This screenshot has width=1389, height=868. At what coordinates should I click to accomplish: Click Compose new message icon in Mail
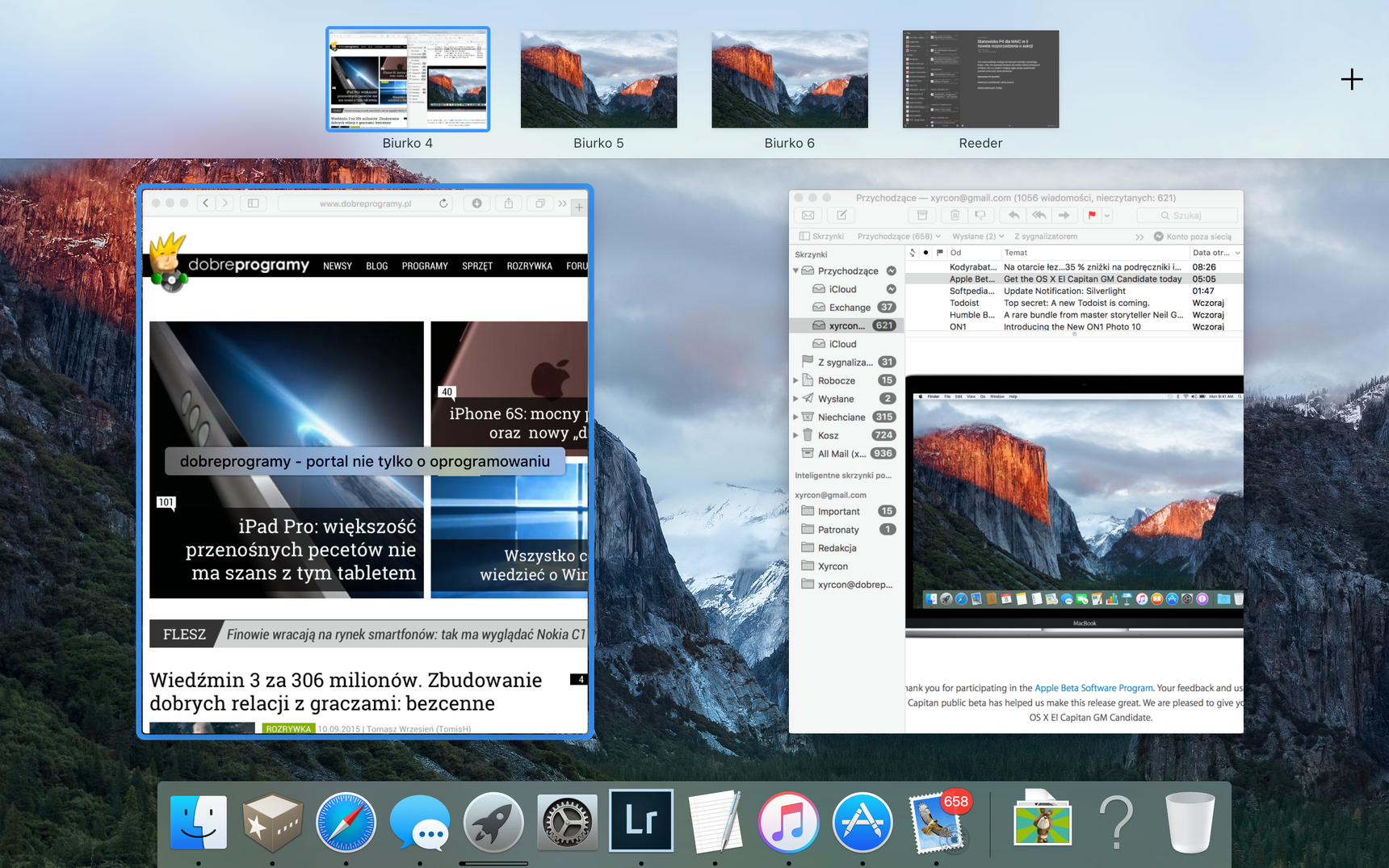[841, 216]
